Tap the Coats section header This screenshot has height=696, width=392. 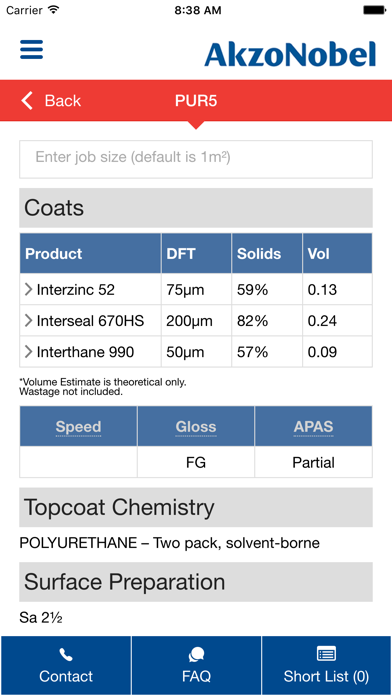click(196, 208)
